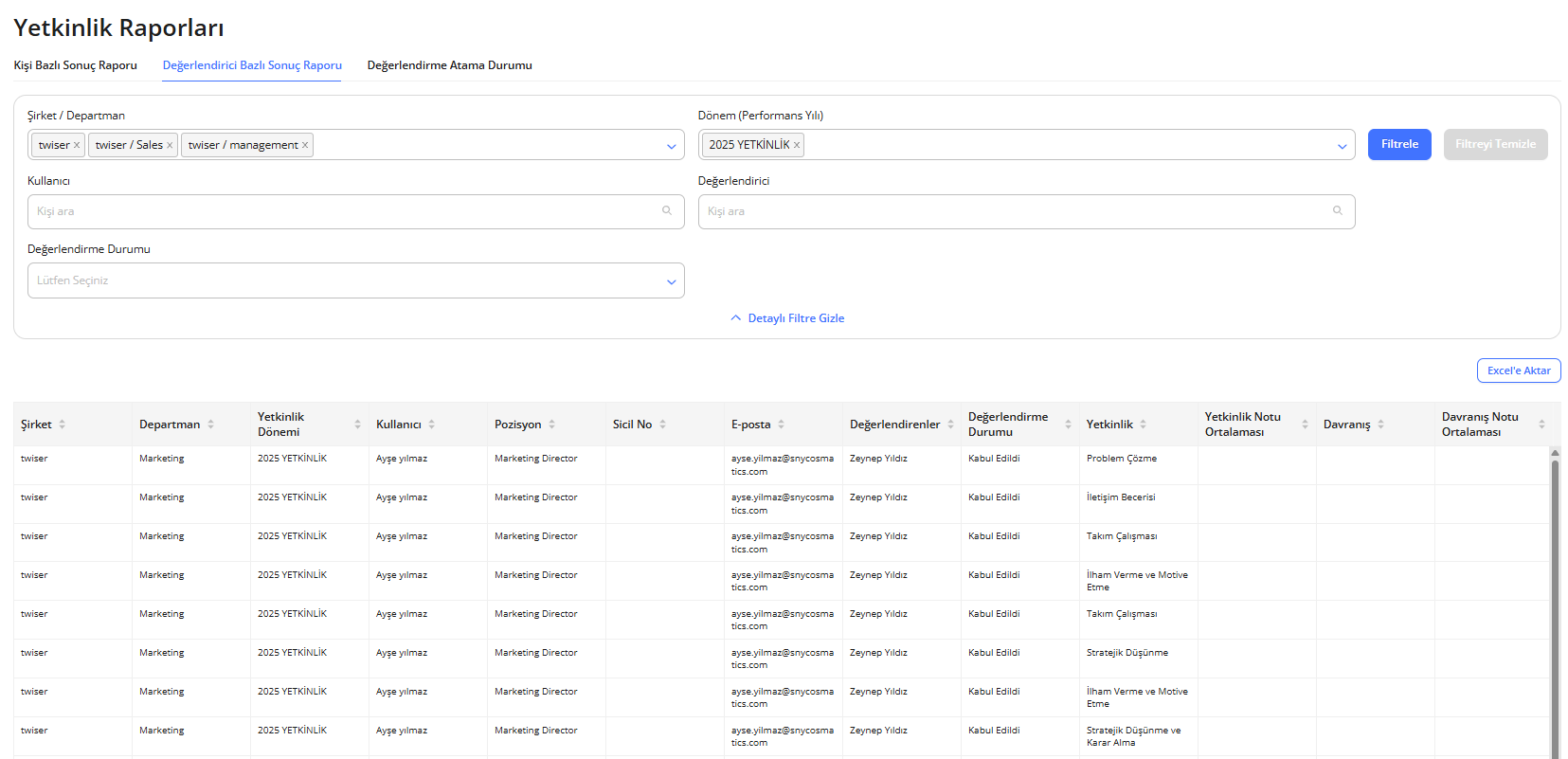Remove the 2025 YETKİNLİK period tag
The height and width of the screenshot is (759, 1568).
coord(797,145)
